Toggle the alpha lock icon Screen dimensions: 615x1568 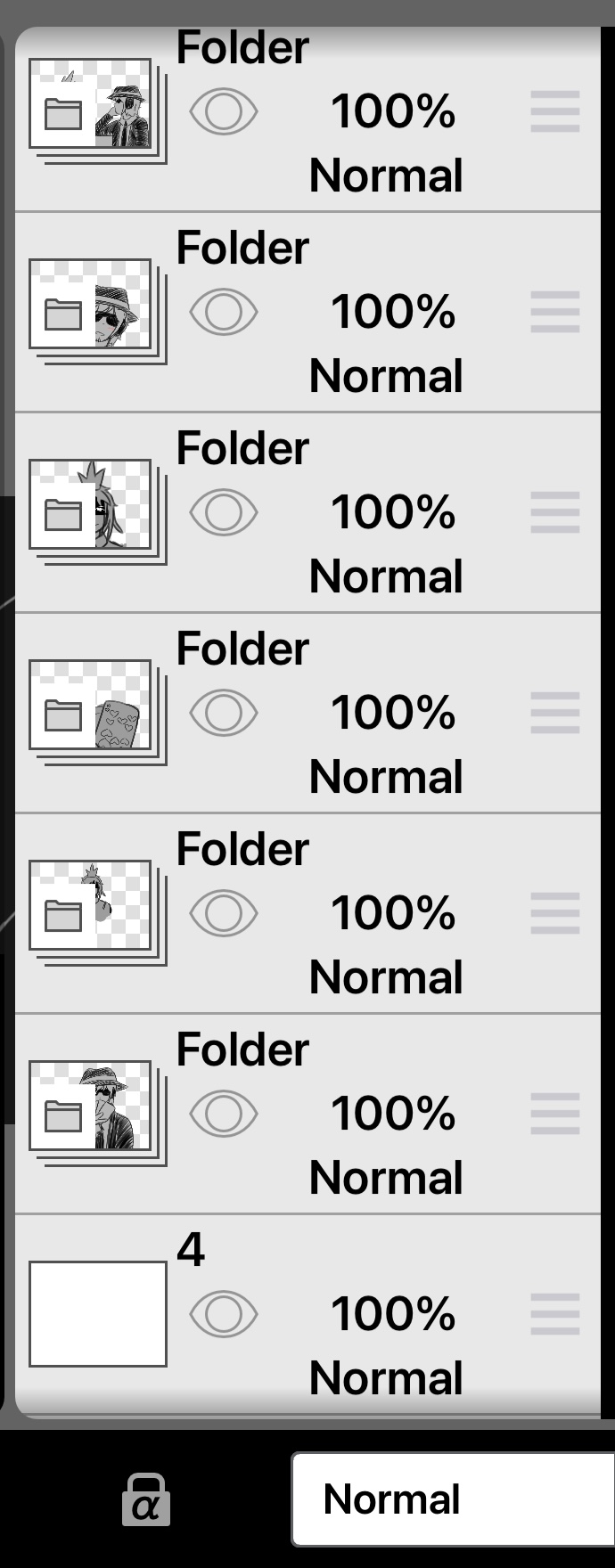point(146,1499)
